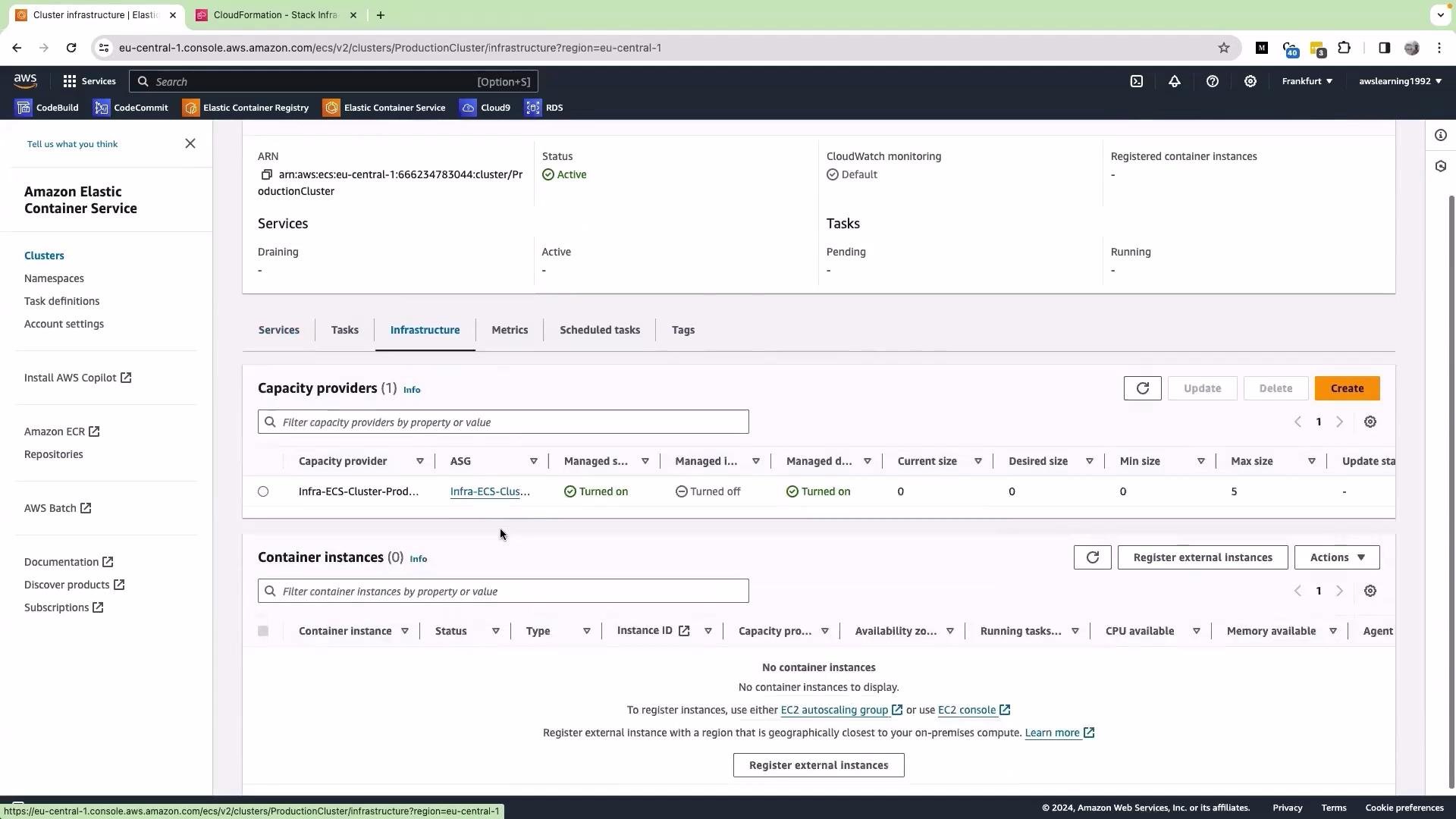Click Register external instances button in header

[x=1202, y=557]
